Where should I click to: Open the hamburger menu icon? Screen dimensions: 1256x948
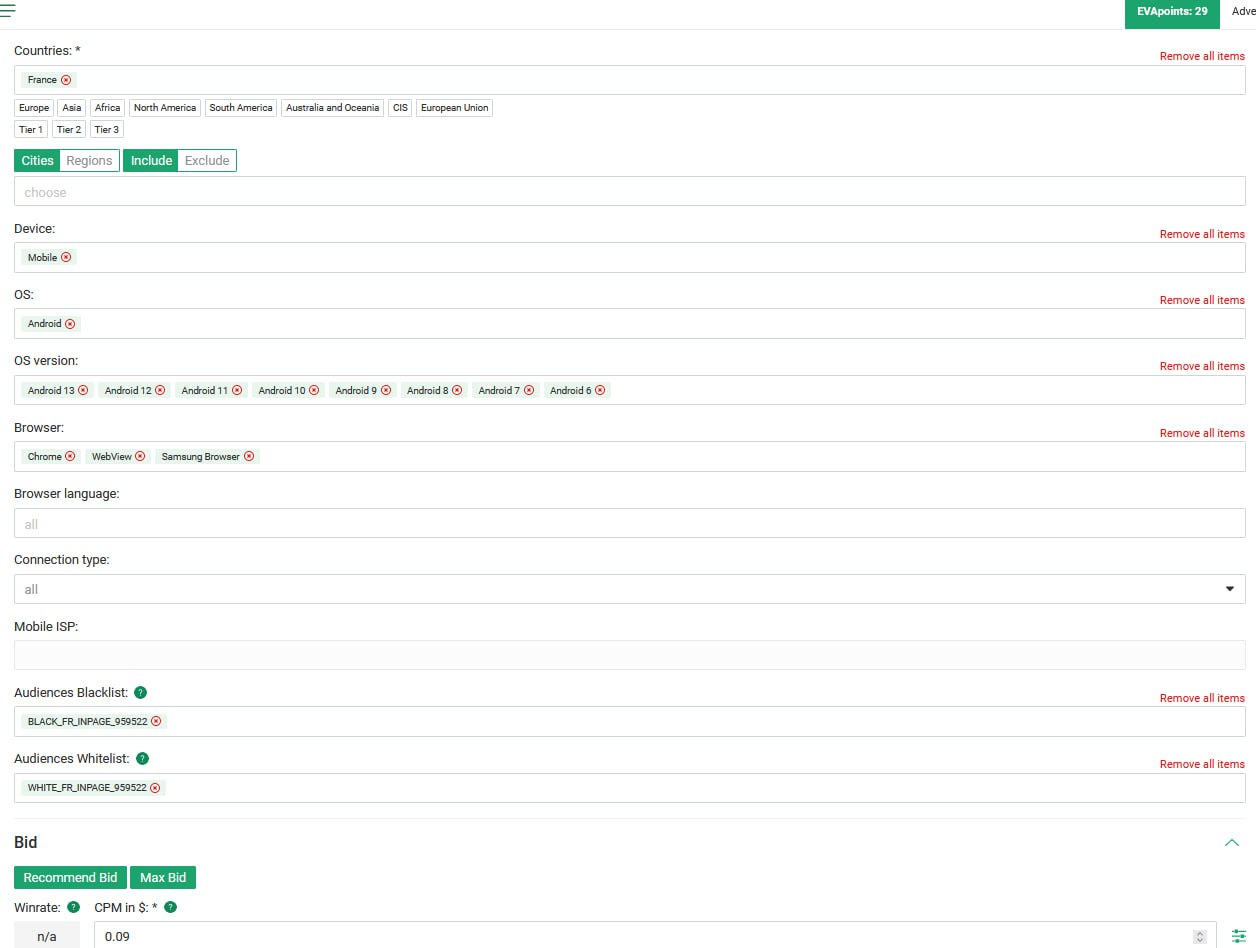pyautogui.click(x=8, y=10)
